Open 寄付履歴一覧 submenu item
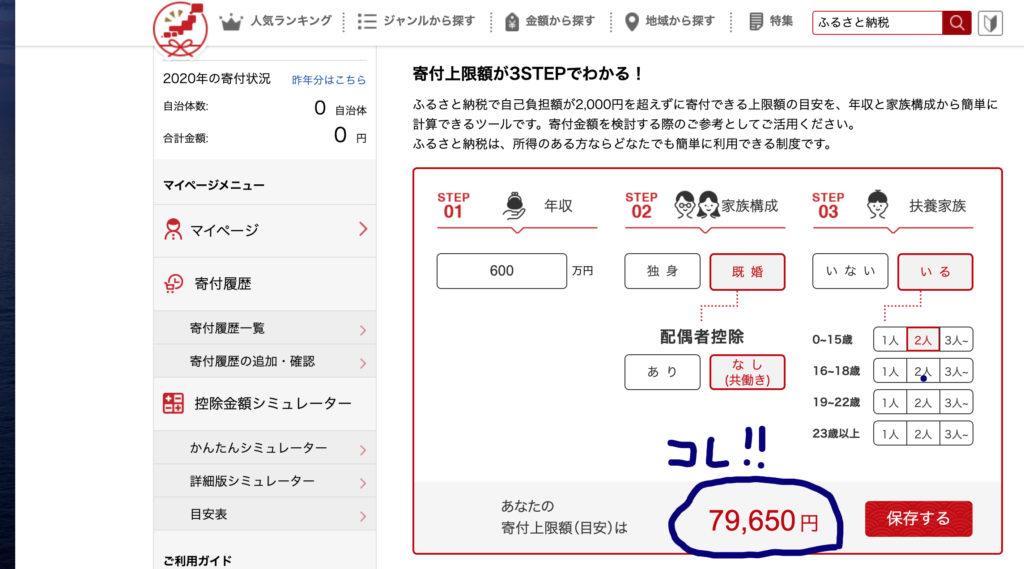Image resolution: width=1024 pixels, height=569 pixels. click(x=264, y=328)
